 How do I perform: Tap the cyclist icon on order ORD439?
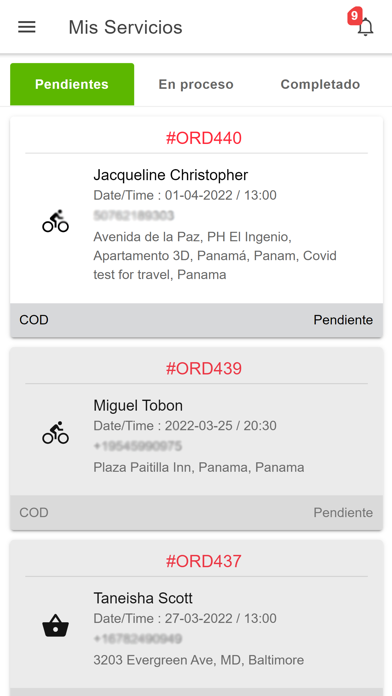click(x=55, y=433)
